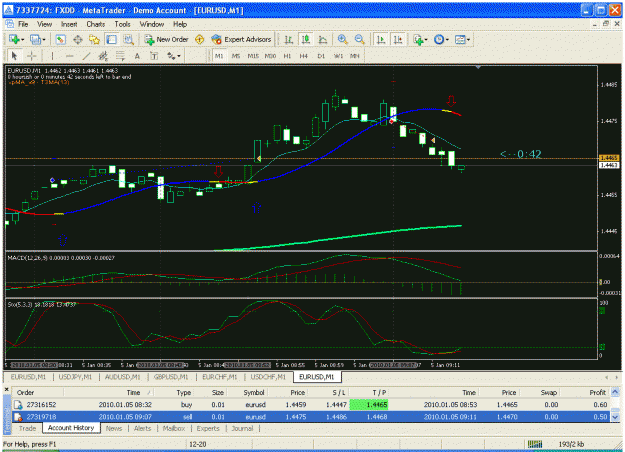The height and width of the screenshot is (452, 625).
Task: Select the Cursor arrow tool
Action: 14,56
